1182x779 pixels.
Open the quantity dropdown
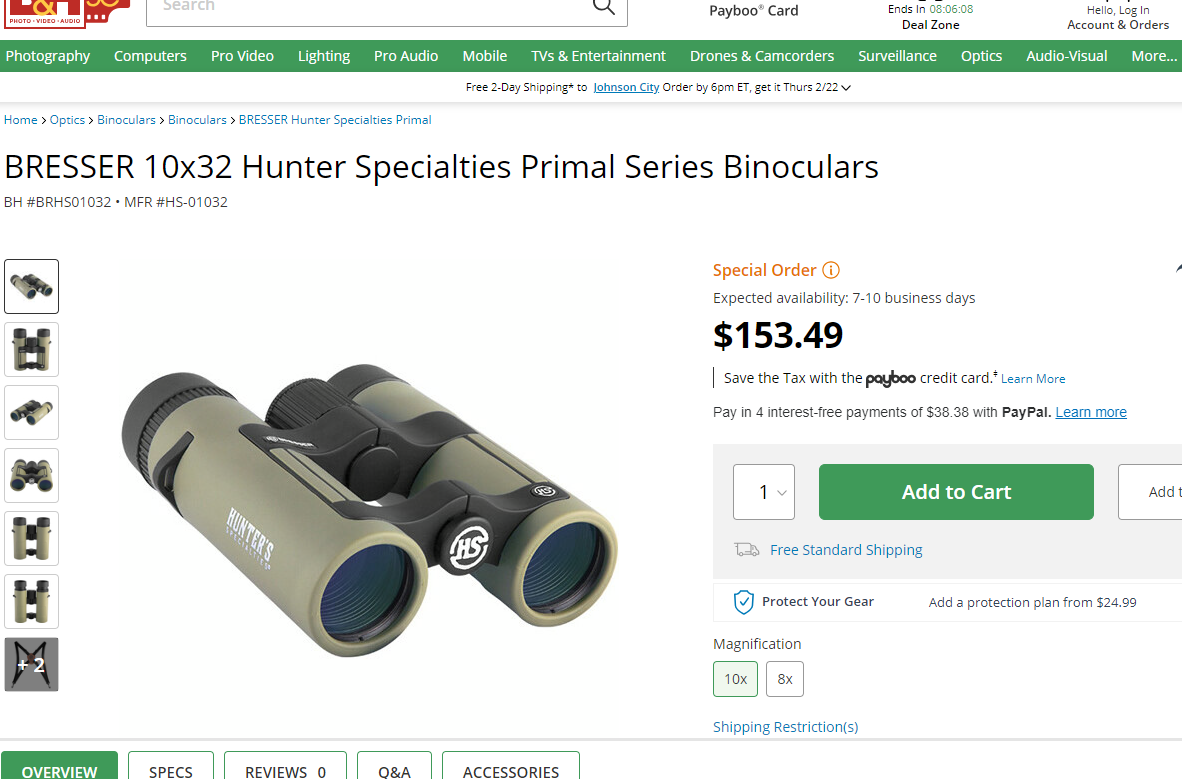pos(763,491)
